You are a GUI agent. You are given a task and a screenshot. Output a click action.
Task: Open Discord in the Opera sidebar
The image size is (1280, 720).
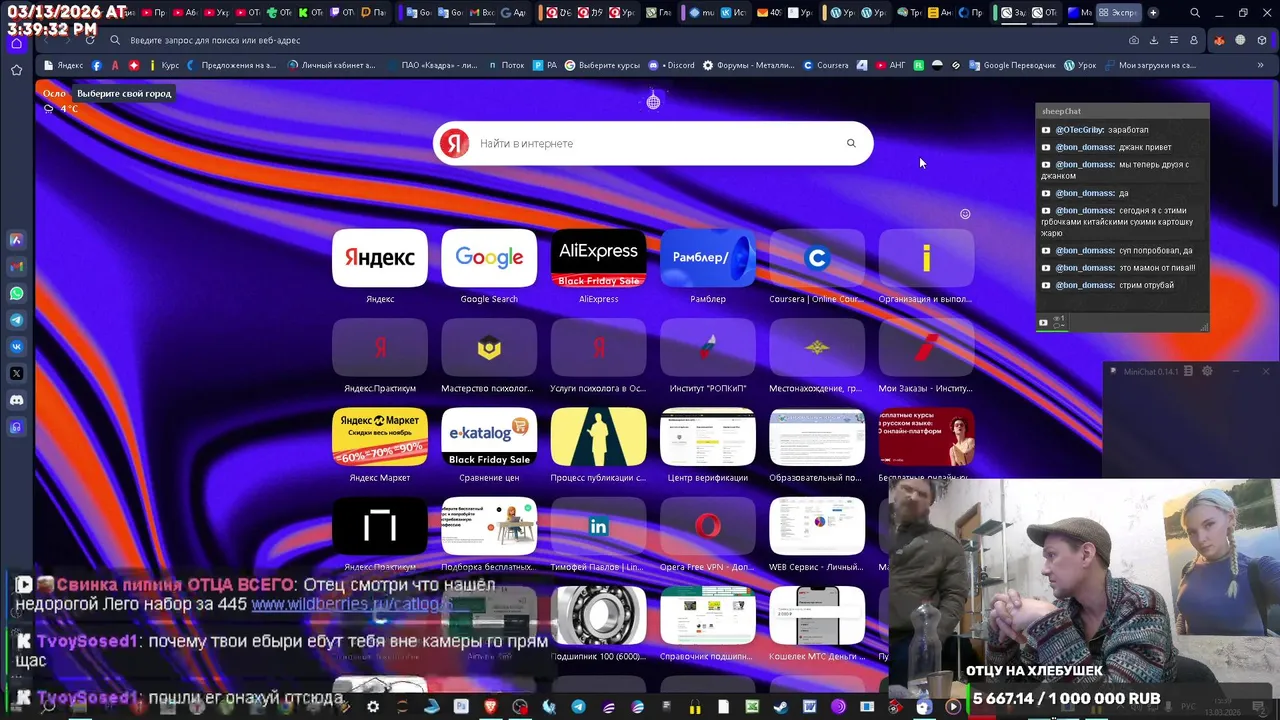click(16, 400)
